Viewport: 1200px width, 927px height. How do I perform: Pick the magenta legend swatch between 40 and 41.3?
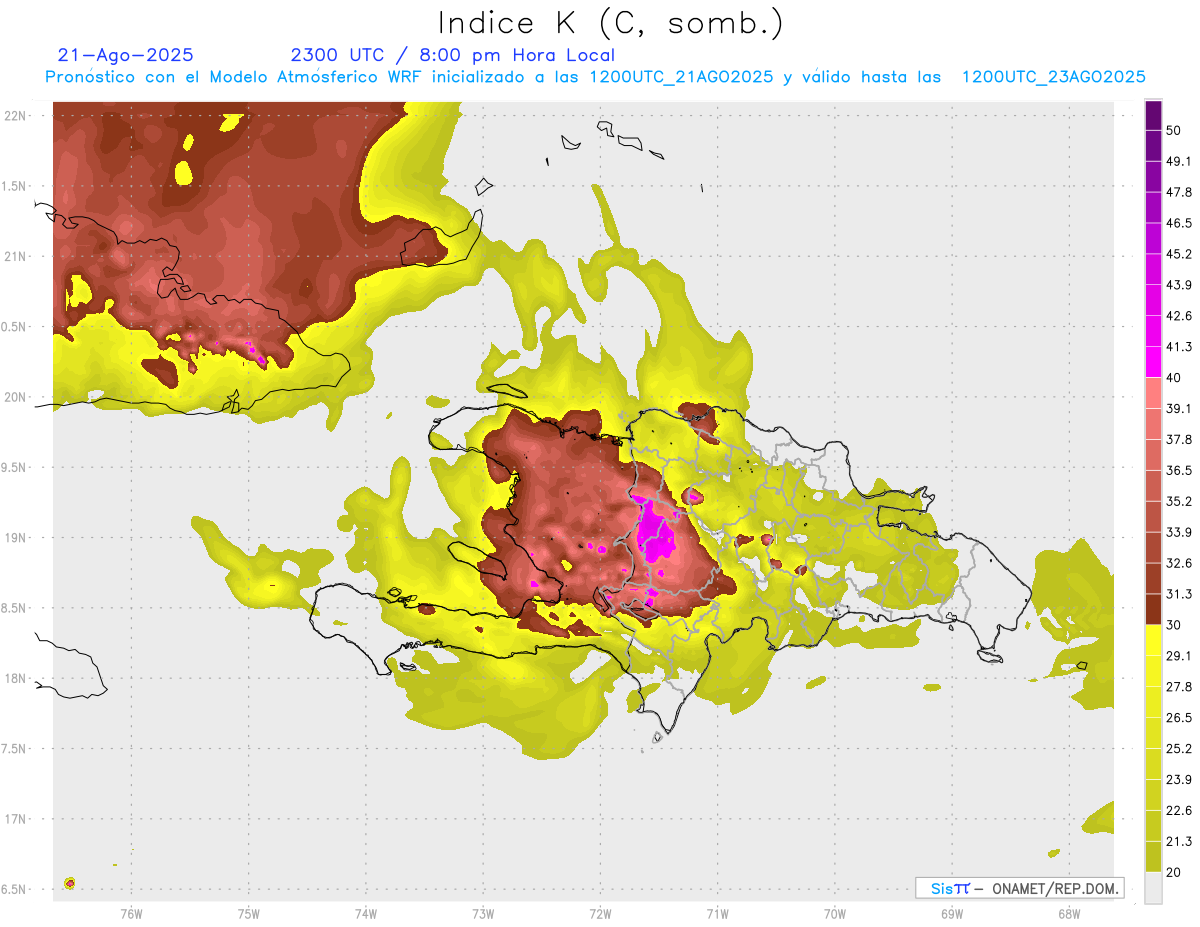[x=1154, y=362]
